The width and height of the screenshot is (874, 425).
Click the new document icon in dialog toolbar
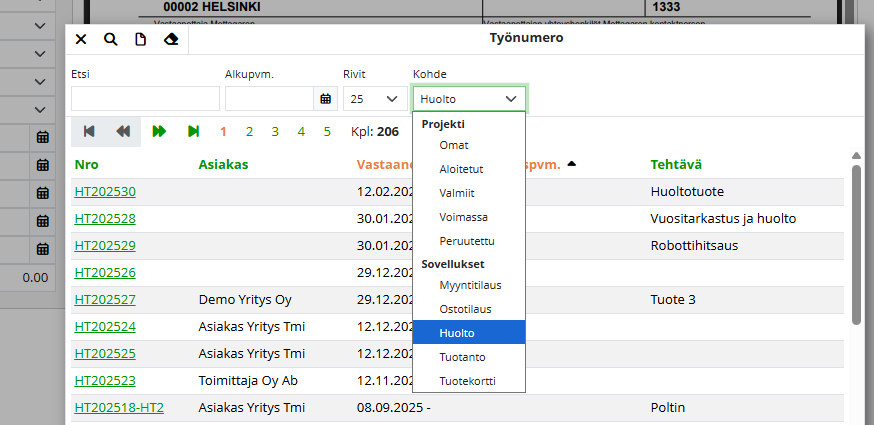tap(140, 39)
